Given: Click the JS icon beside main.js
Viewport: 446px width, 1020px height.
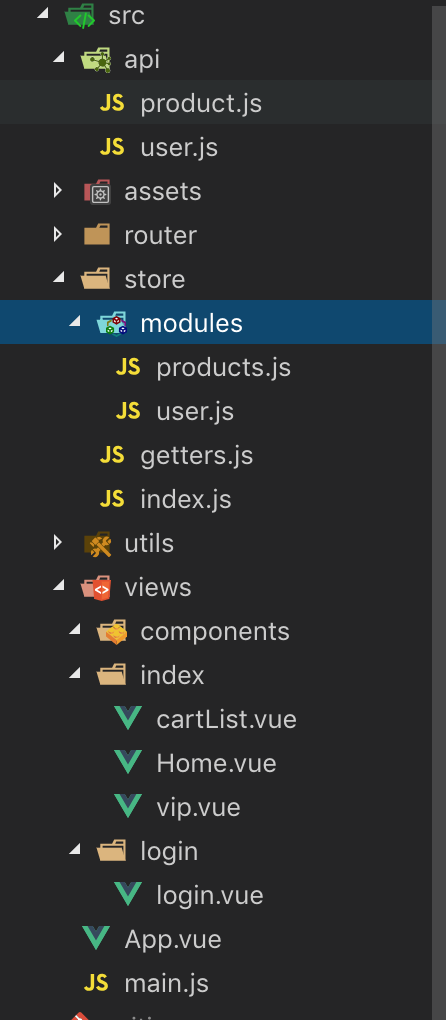Looking at the screenshot, I should (x=96, y=983).
